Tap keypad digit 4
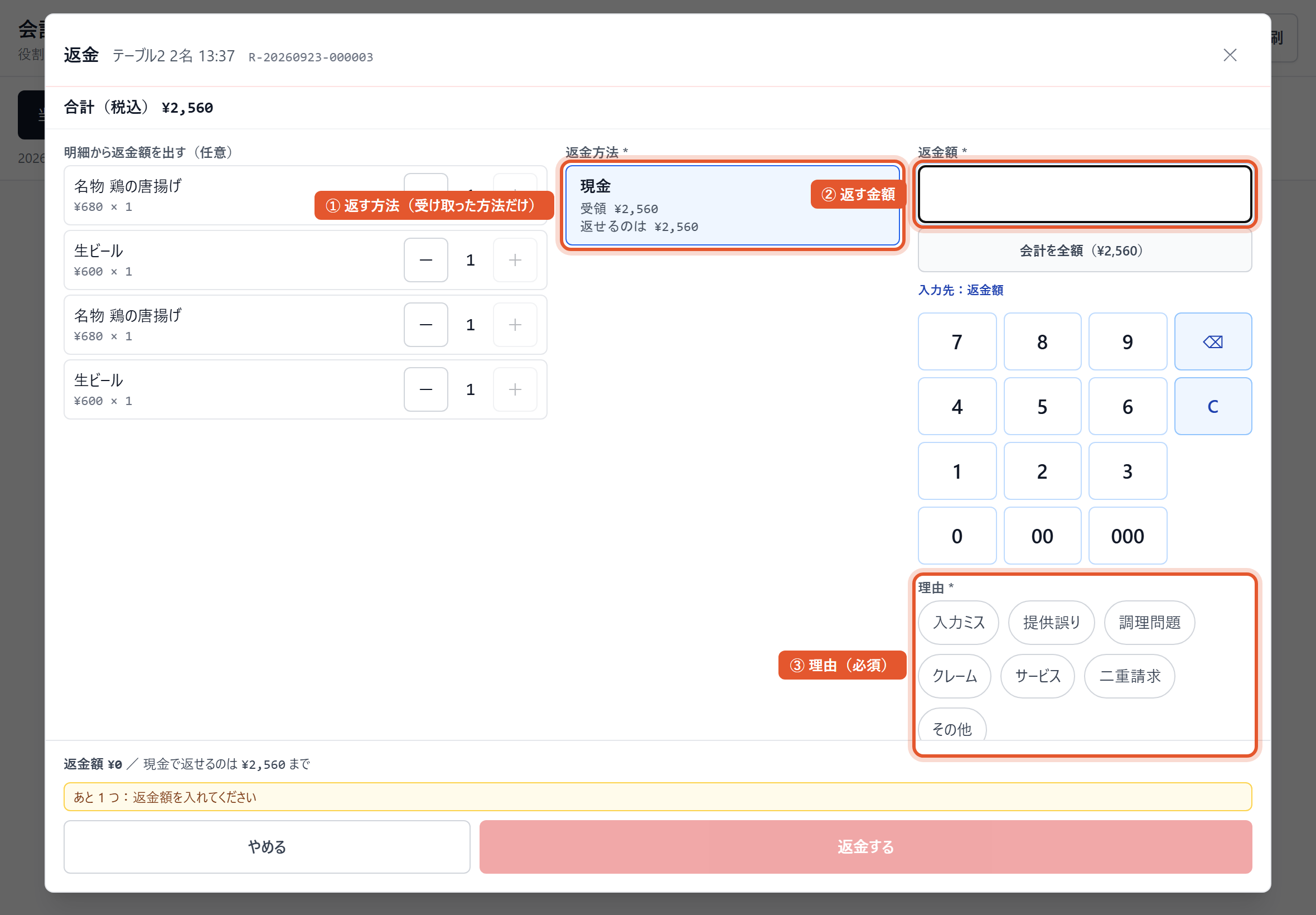Screen dimensions: 1316x915 957,407
